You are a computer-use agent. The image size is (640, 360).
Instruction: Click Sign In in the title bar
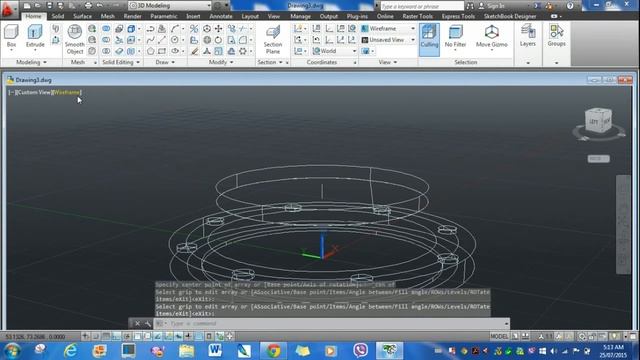pos(491,6)
